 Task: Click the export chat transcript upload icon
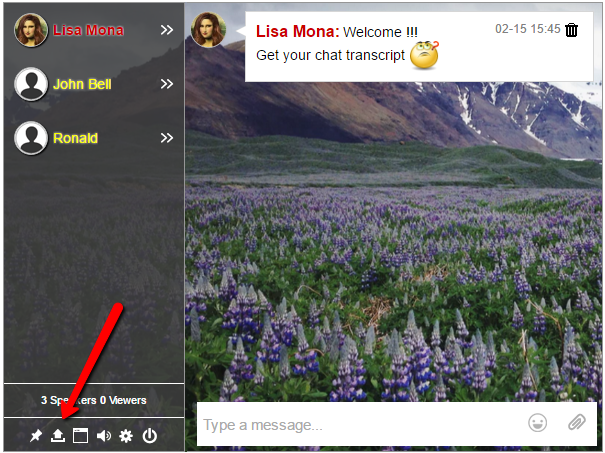[x=58, y=436]
